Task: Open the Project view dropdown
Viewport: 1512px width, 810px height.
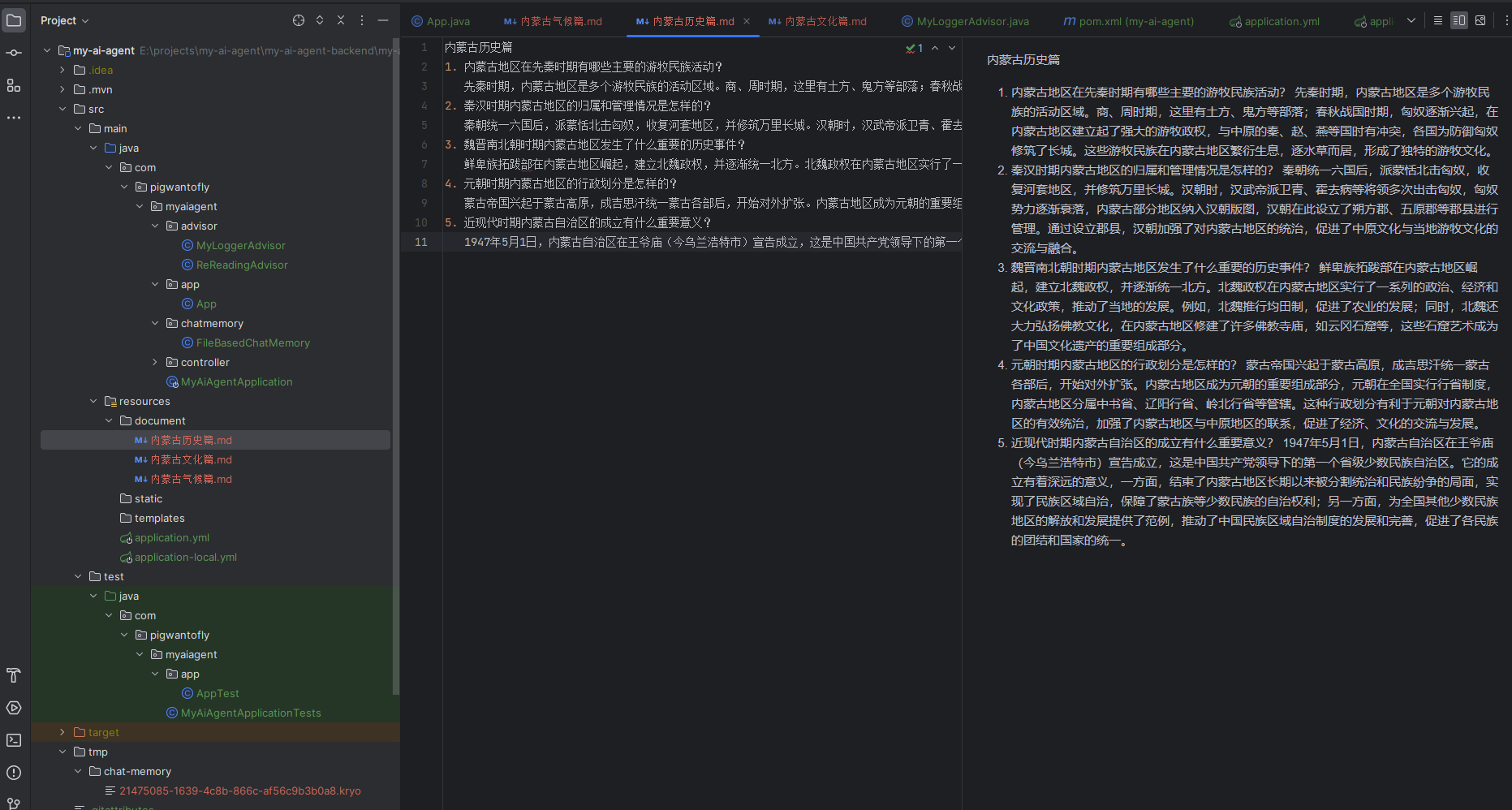Action: tap(64, 20)
